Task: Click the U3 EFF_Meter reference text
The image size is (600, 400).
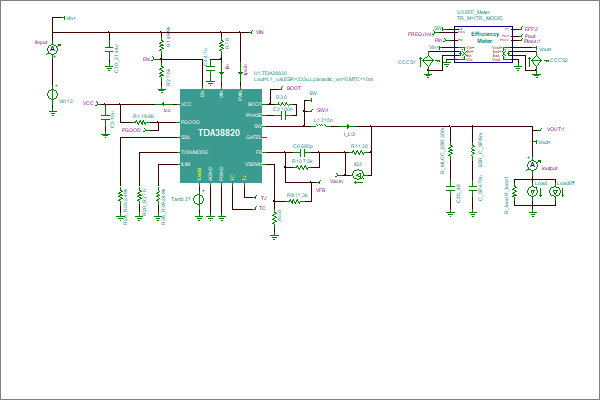Action: pos(473,12)
